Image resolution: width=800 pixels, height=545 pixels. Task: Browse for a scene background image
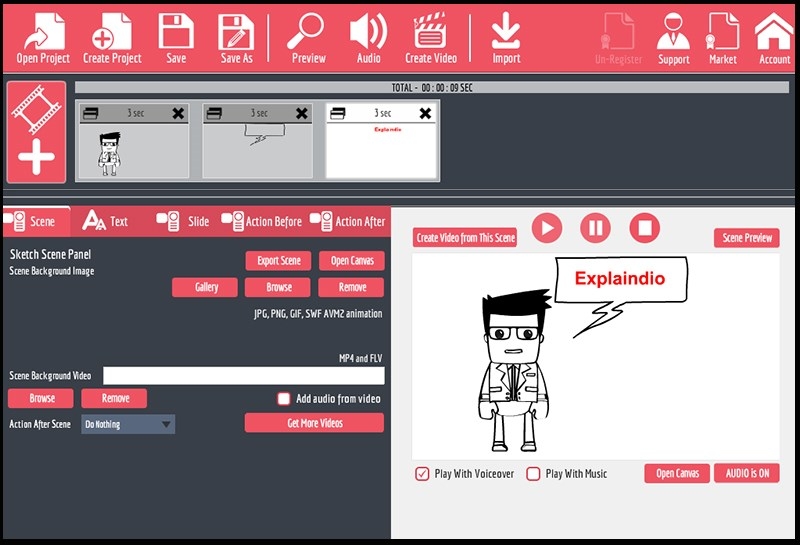click(278, 287)
